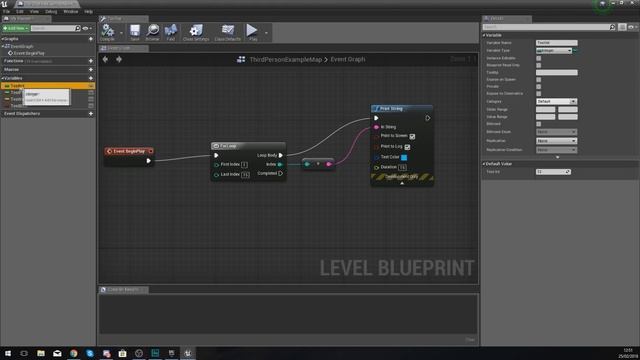Collapse the Default Value section
Viewport: 640px width, 360px height.
pyautogui.click(x=484, y=164)
